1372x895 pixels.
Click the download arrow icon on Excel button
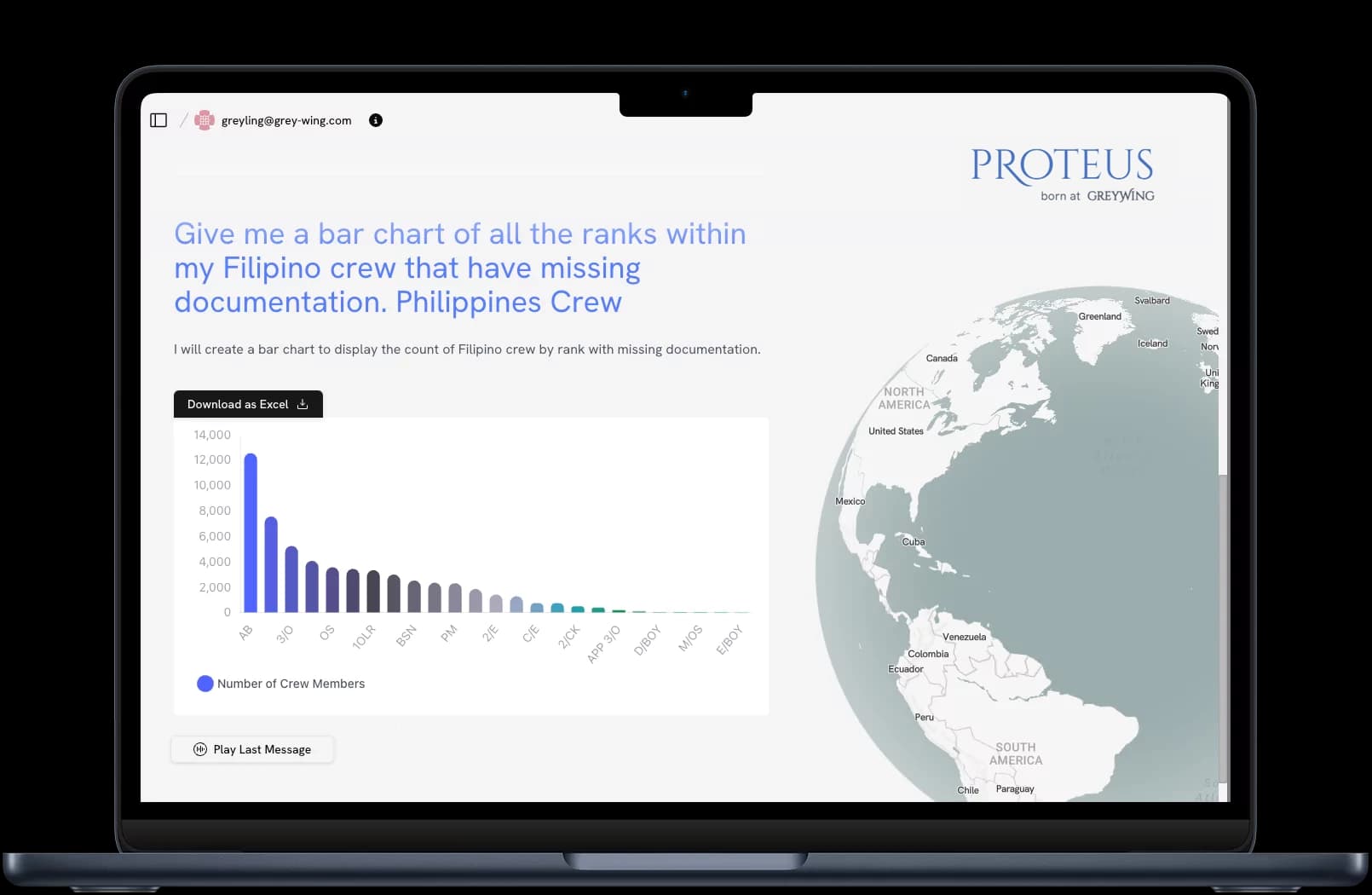coord(303,404)
